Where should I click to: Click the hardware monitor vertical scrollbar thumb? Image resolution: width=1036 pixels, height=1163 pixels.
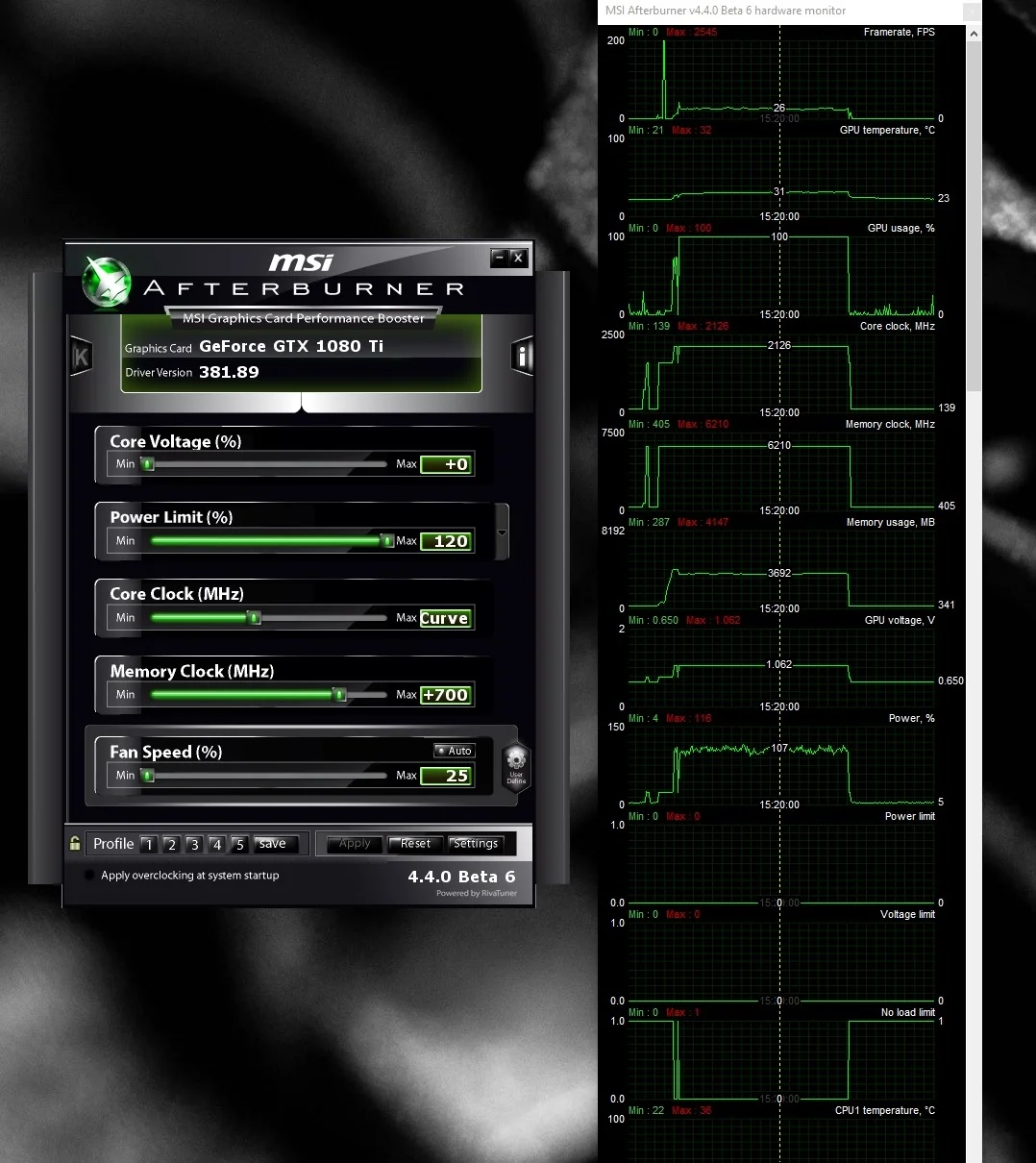pos(974,216)
